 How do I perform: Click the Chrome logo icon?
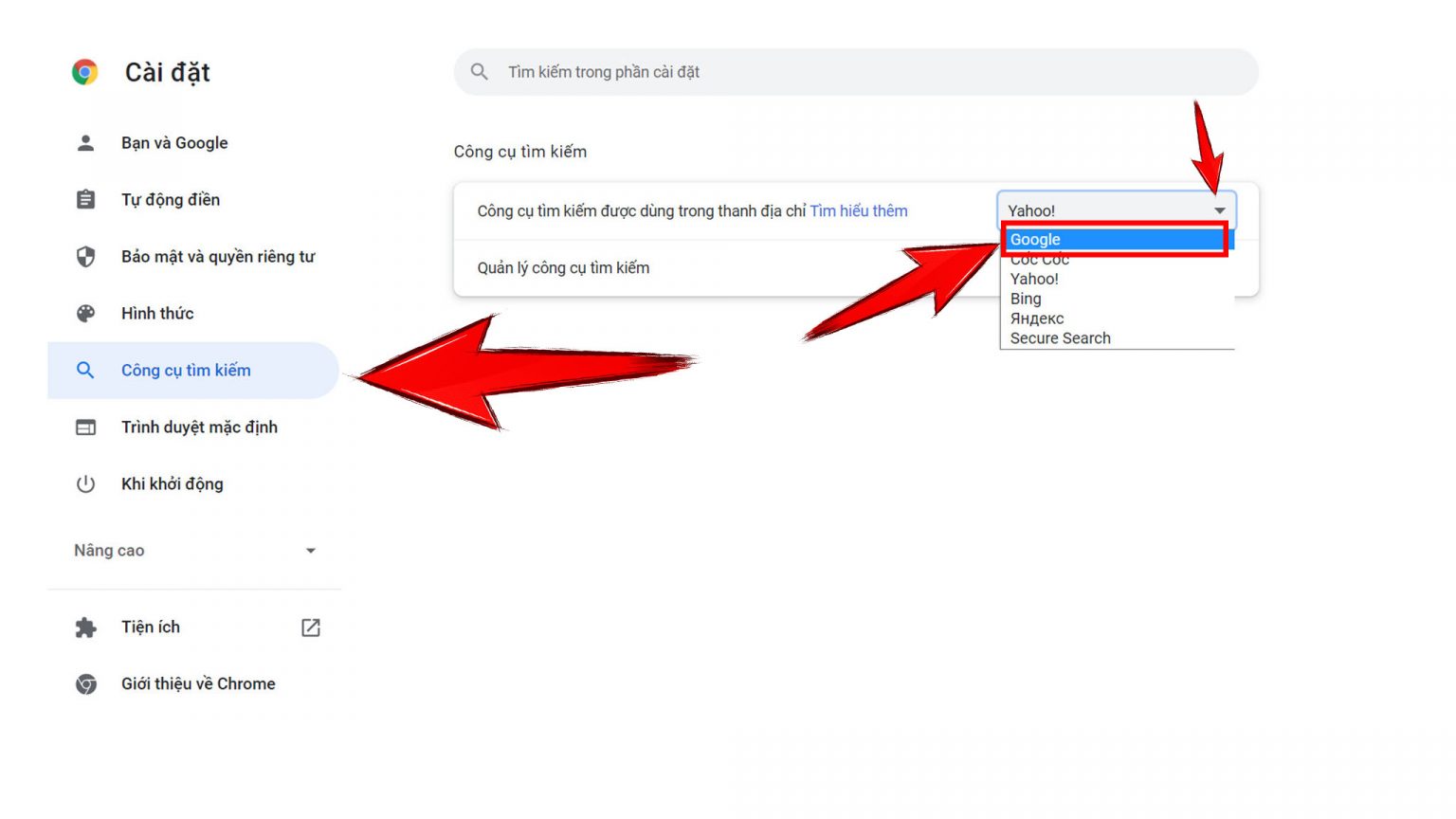click(85, 72)
